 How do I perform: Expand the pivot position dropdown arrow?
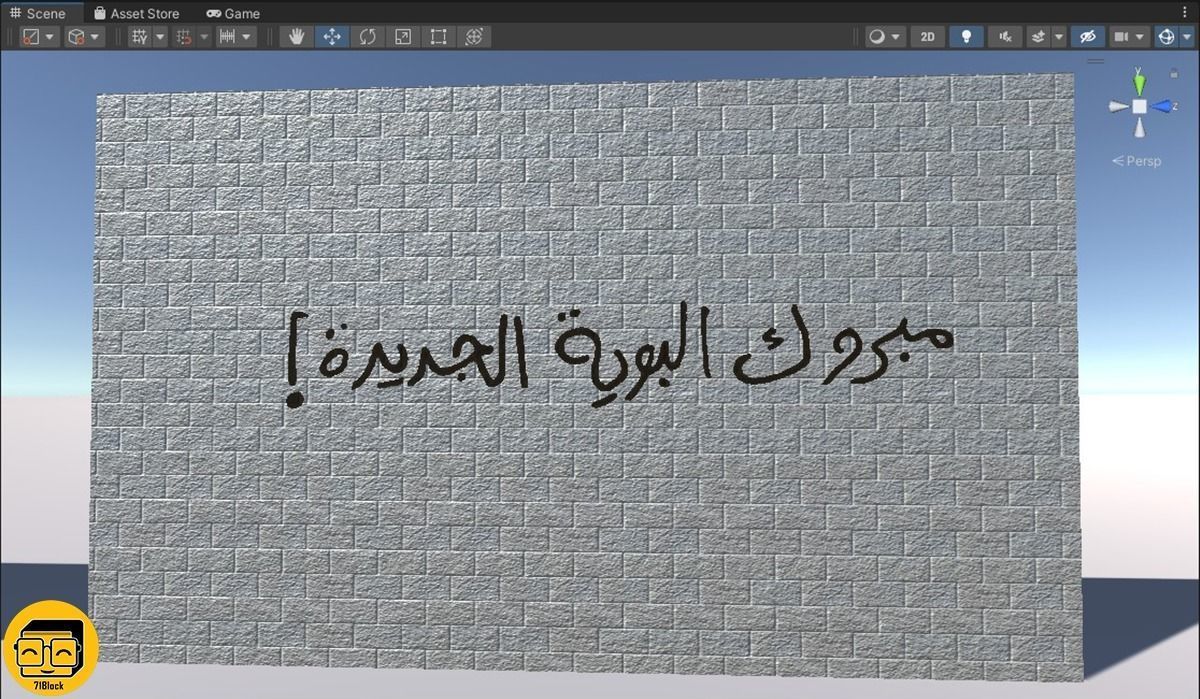[51, 37]
